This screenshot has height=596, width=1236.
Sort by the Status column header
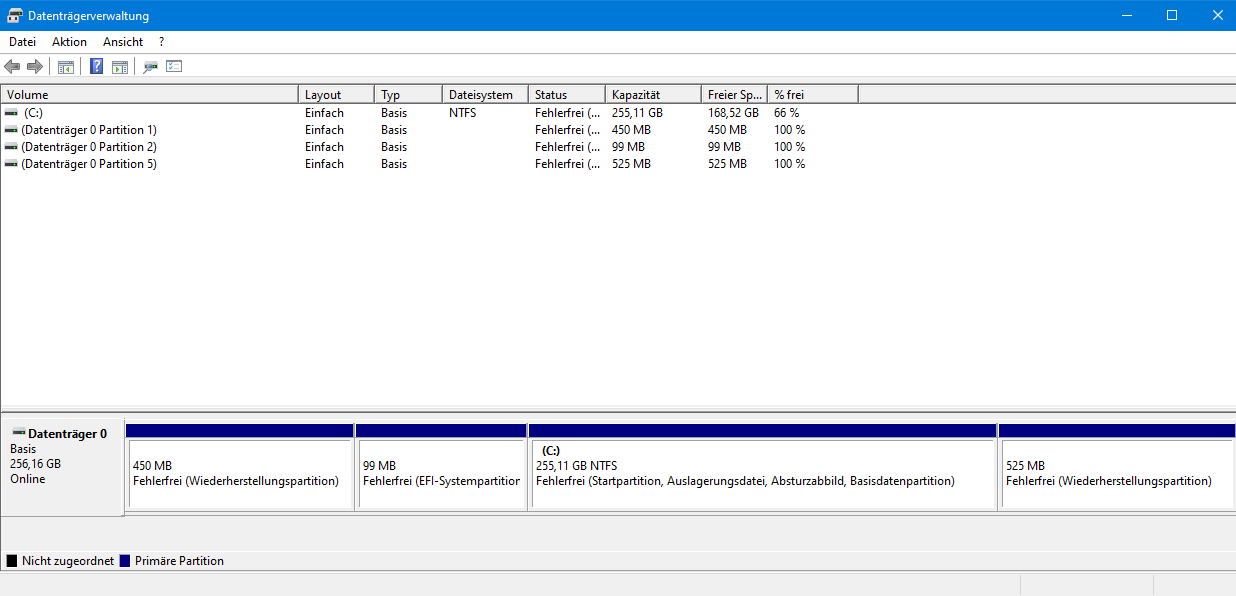567,95
